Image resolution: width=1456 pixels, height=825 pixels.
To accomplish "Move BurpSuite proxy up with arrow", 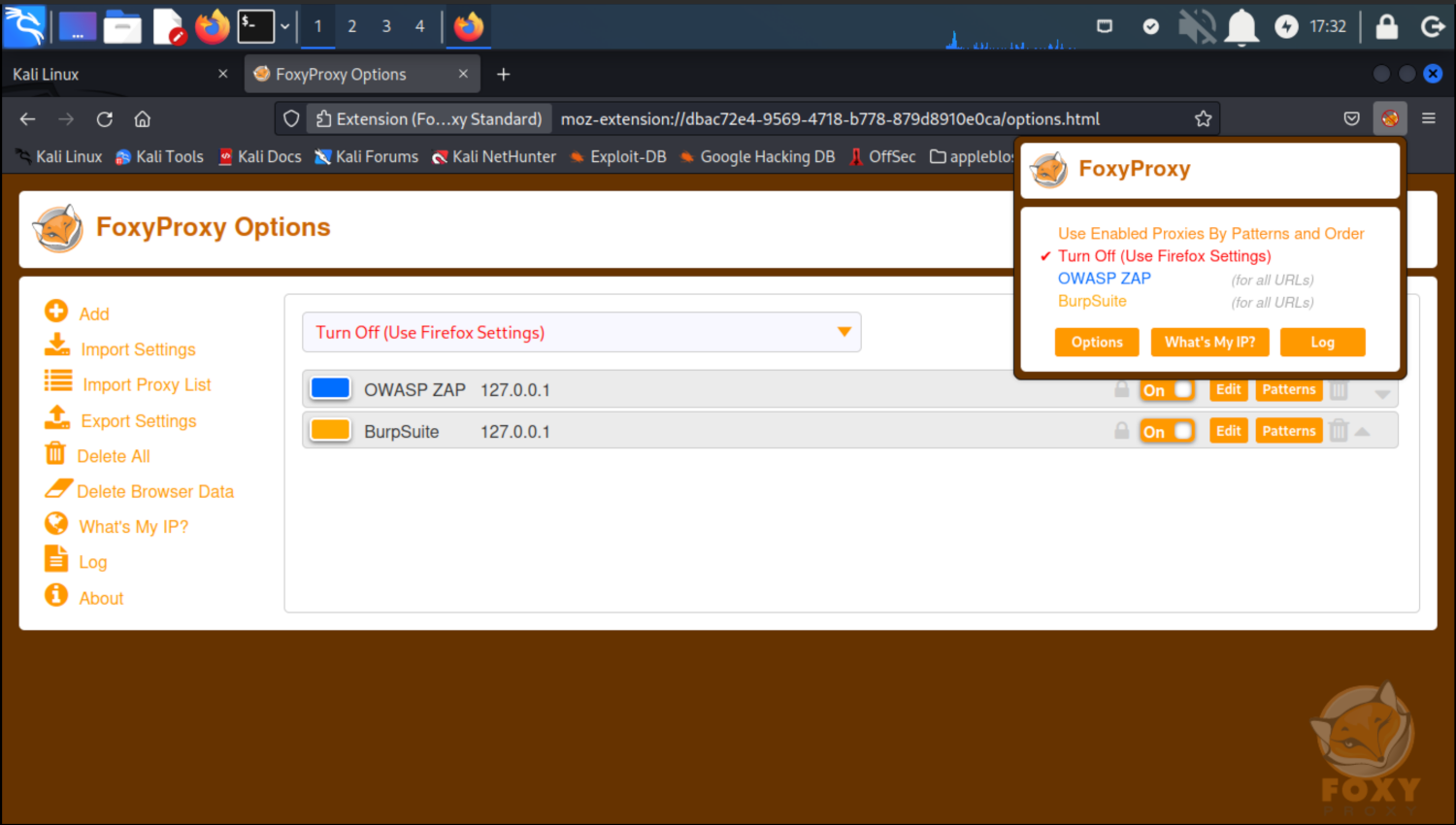I will pos(1362,432).
